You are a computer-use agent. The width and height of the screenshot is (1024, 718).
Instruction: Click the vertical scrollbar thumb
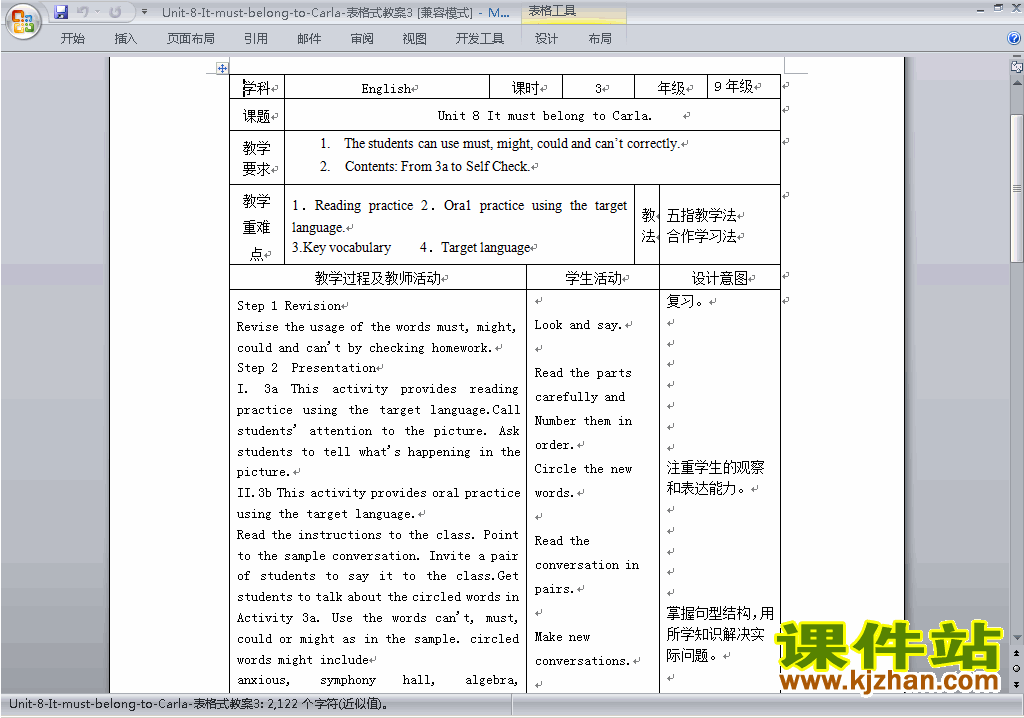tap(1017, 188)
